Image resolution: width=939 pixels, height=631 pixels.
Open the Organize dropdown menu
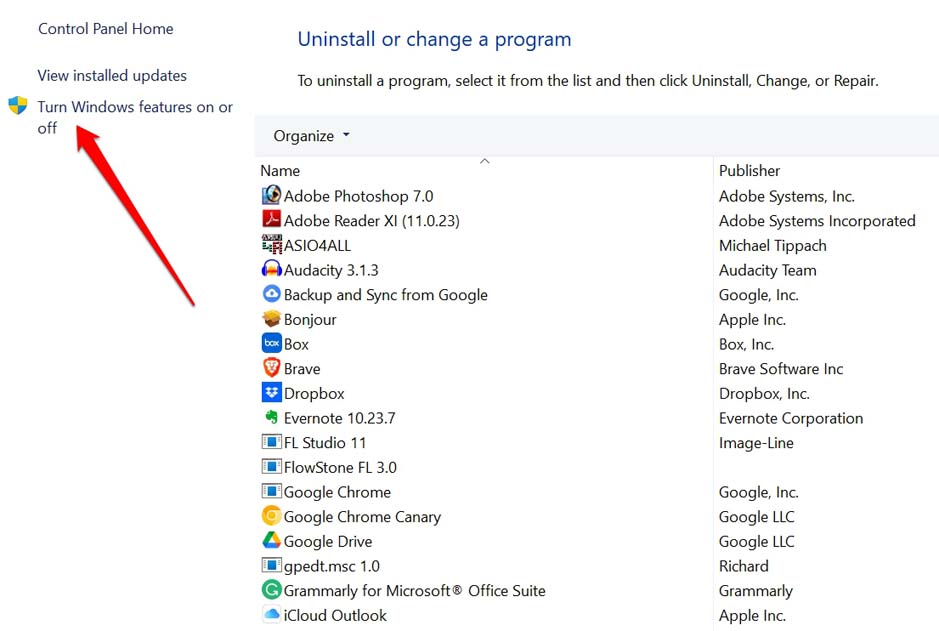tap(311, 136)
